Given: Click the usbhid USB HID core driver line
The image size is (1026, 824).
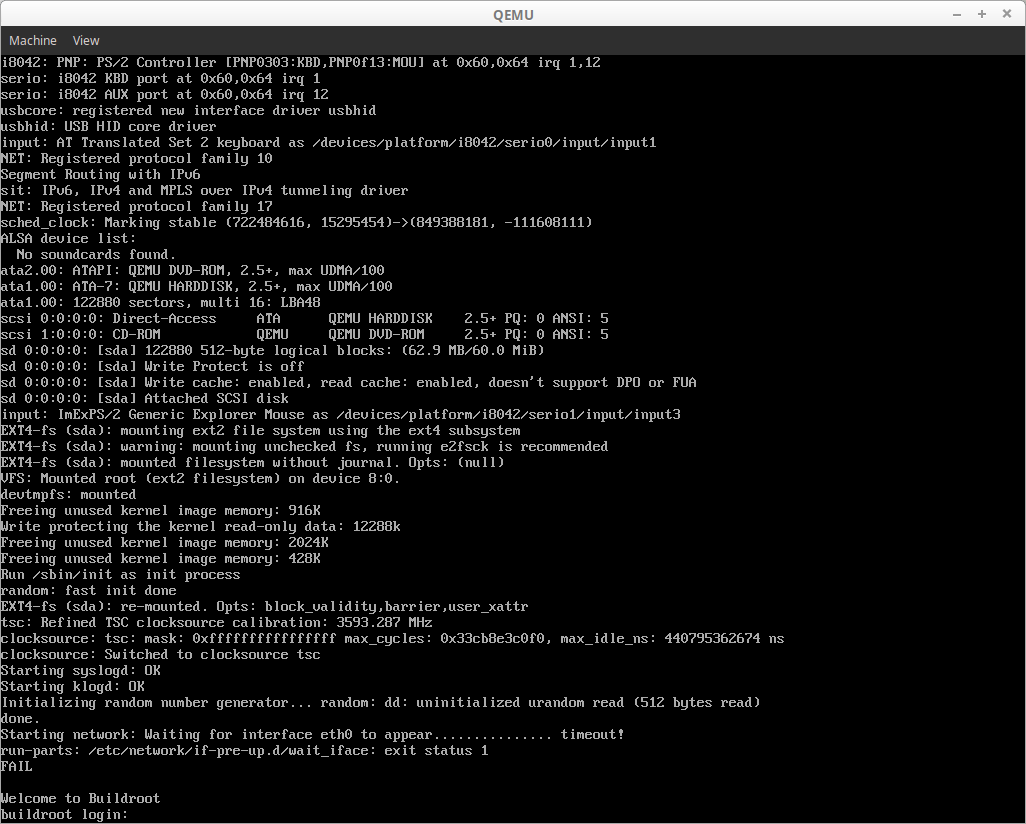Looking at the screenshot, I should point(109,126).
